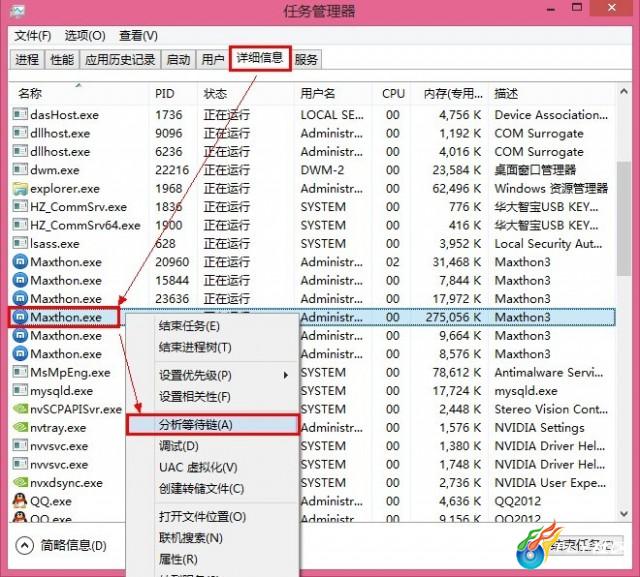Click the vertical scrollbar thumb
640x577 pixels.
(x=624, y=219)
